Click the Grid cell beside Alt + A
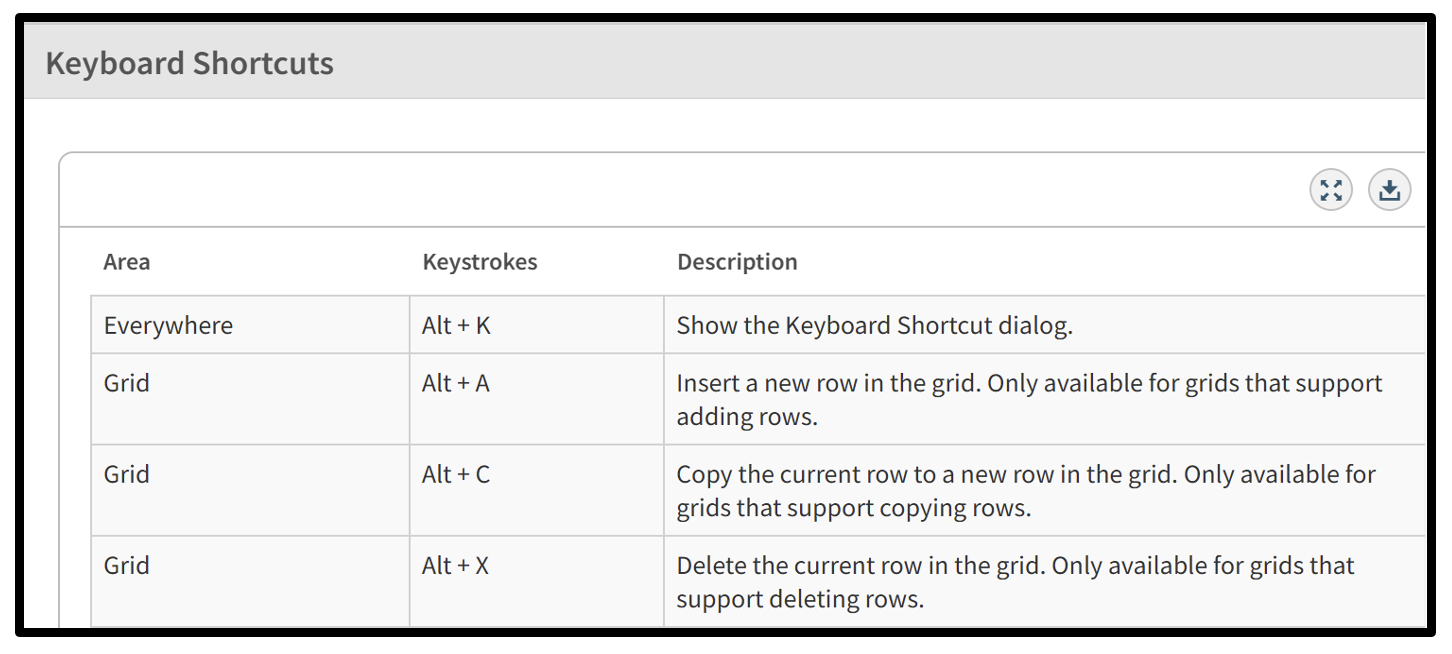 [250, 399]
